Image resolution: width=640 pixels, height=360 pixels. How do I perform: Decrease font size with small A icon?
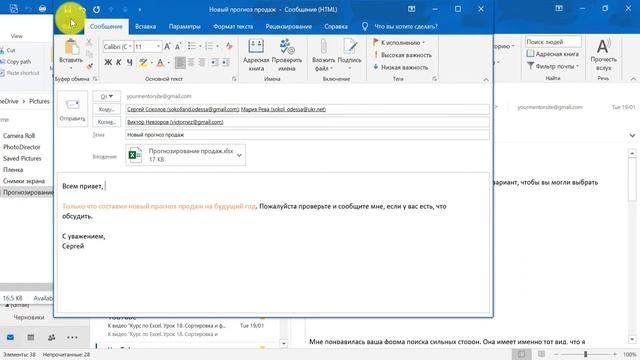[x=178, y=47]
